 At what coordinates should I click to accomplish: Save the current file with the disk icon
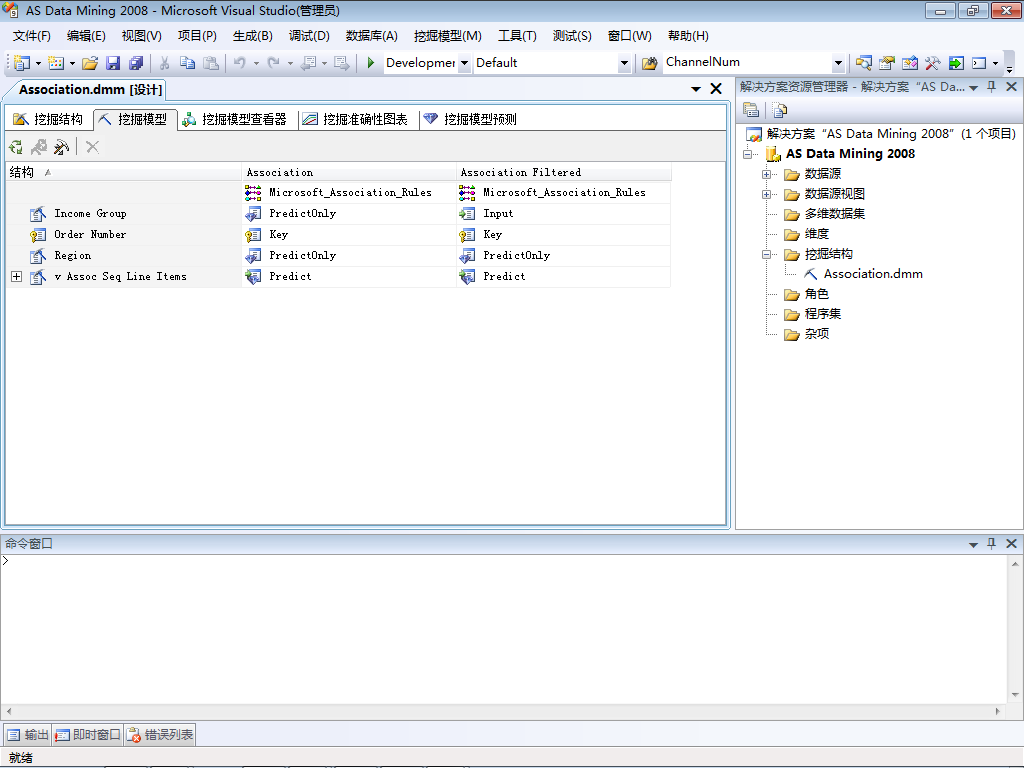113,63
